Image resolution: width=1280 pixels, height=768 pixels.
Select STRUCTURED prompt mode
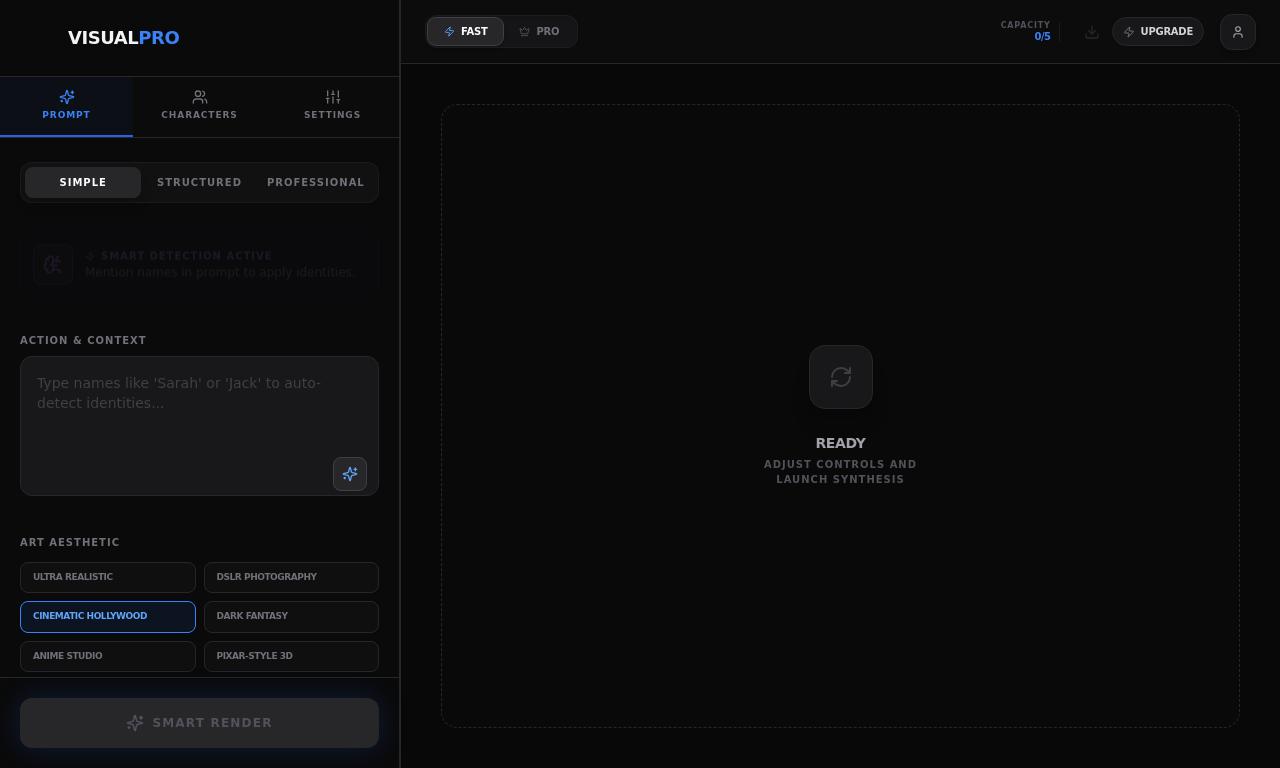[199, 182]
